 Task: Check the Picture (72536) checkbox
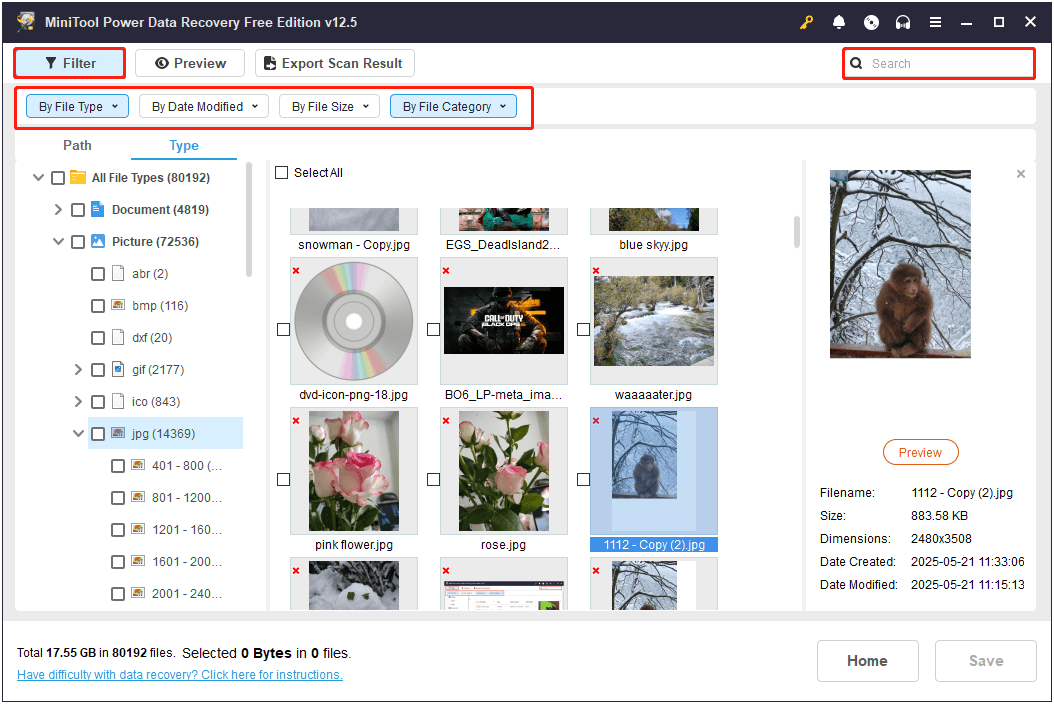(78, 241)
